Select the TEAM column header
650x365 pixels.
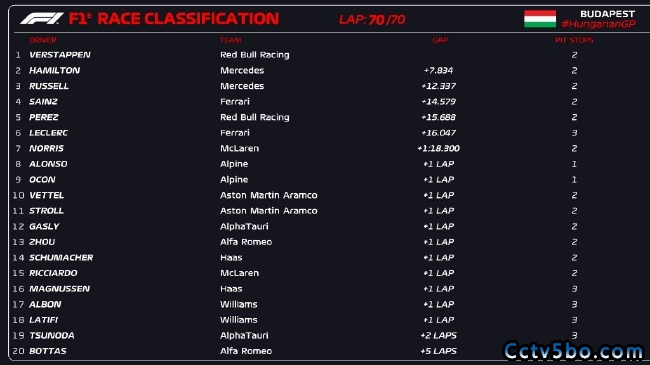tap(230, 40)
